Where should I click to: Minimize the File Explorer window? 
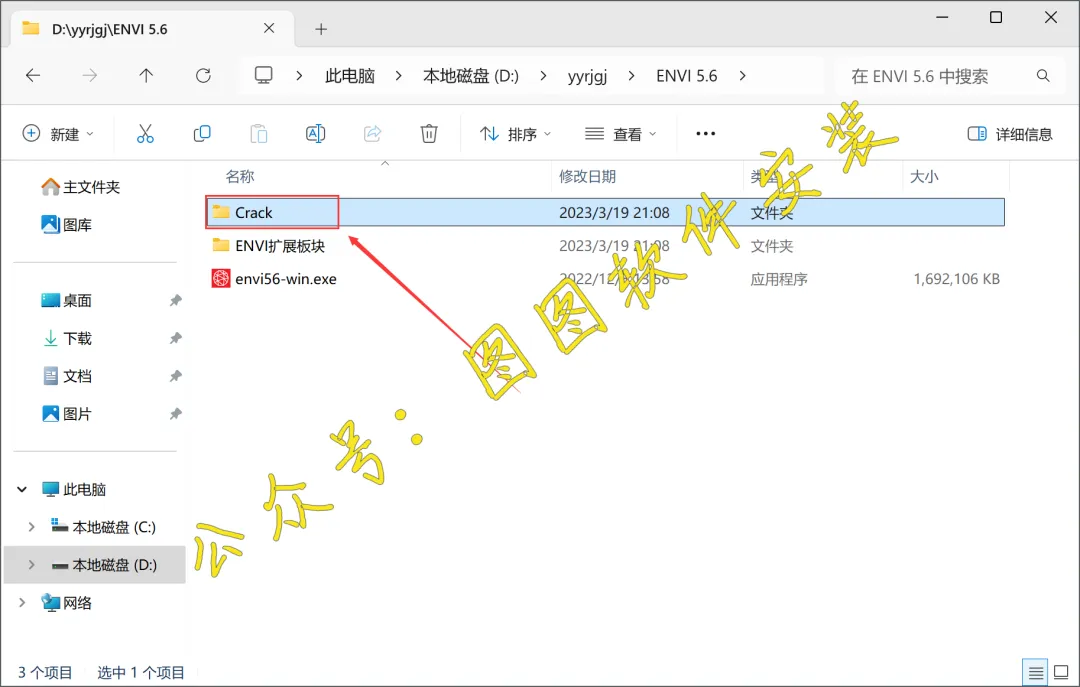point(942,17)
